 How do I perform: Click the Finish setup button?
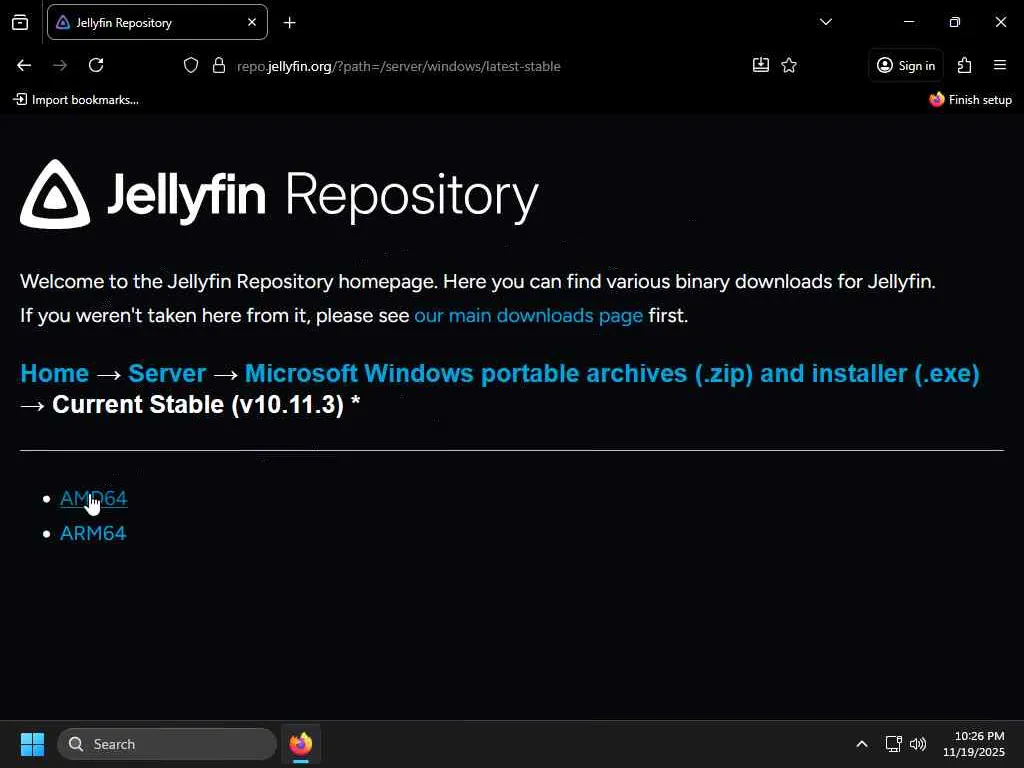pyautogui.click(x=970, y=100)
